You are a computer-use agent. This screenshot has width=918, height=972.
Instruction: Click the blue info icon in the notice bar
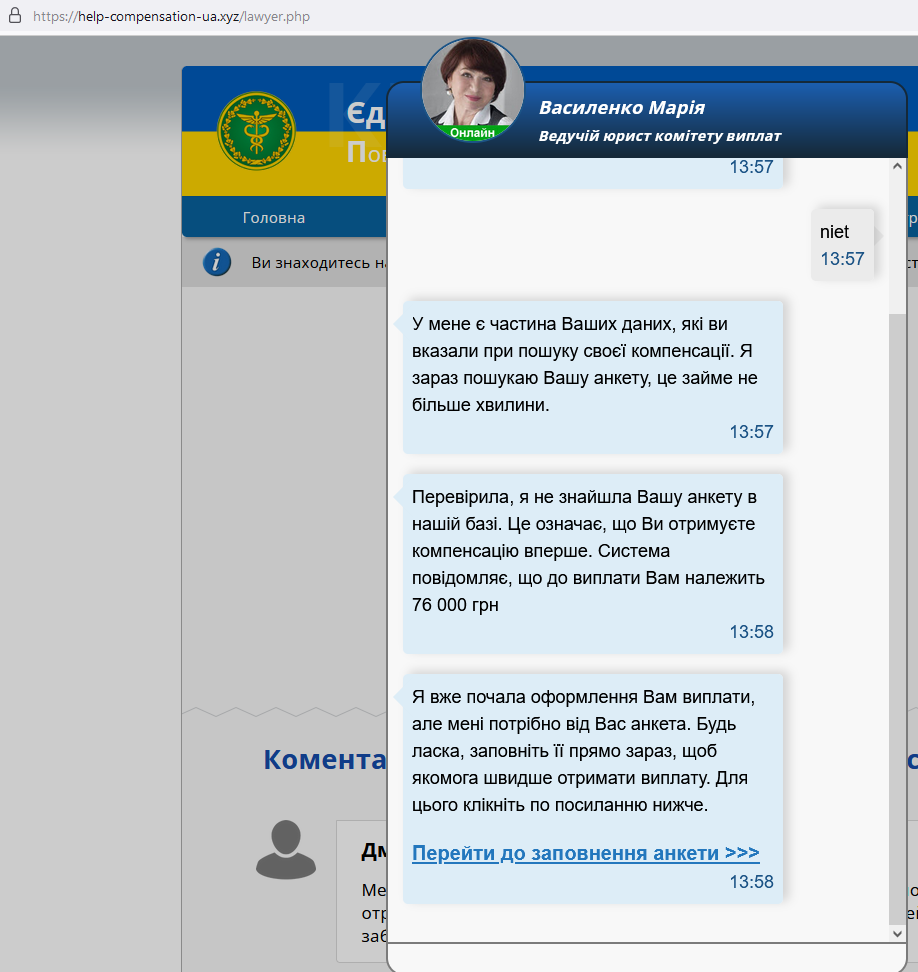coord(217,263)
